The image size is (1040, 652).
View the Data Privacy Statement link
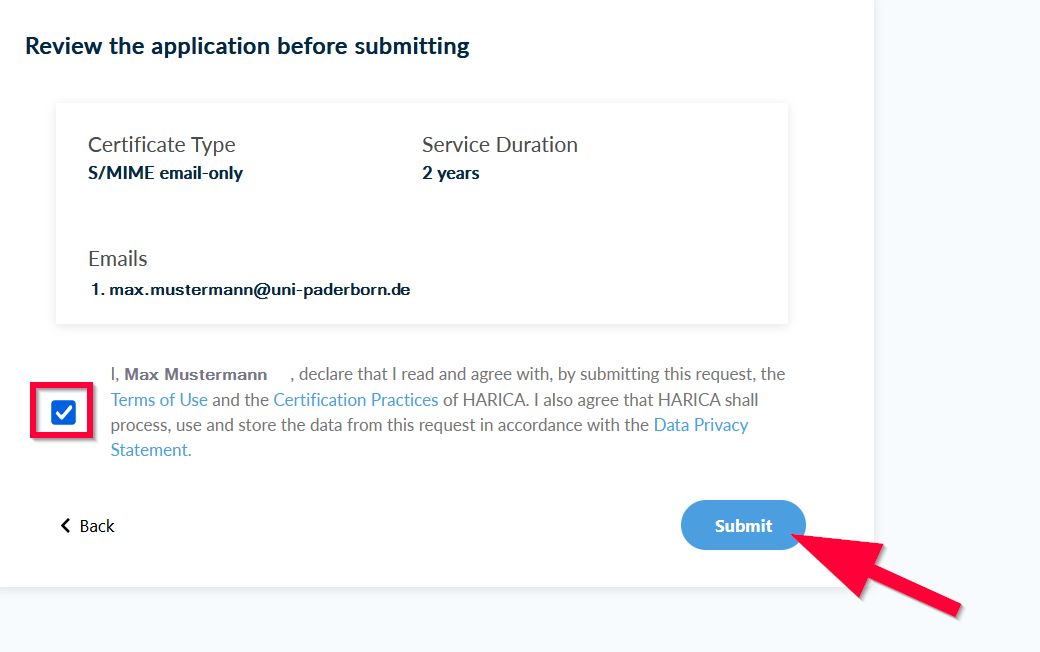(700, 425)
